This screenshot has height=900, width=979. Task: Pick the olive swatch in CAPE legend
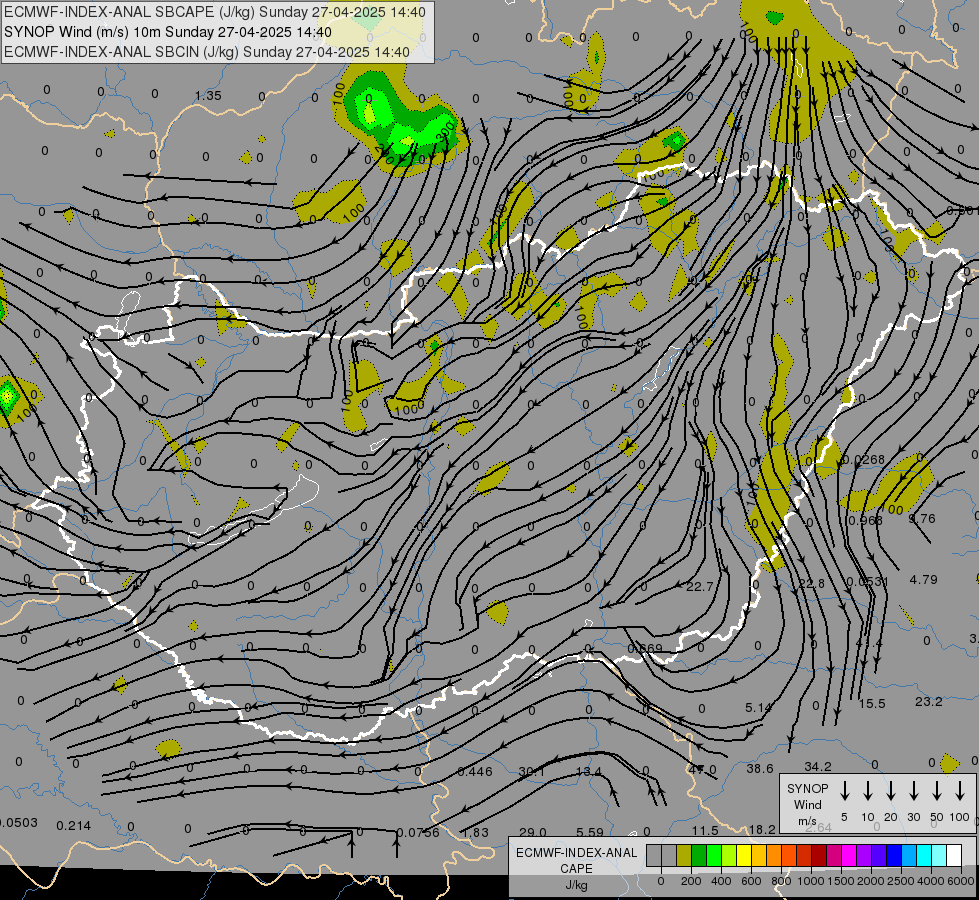[684, 855]
